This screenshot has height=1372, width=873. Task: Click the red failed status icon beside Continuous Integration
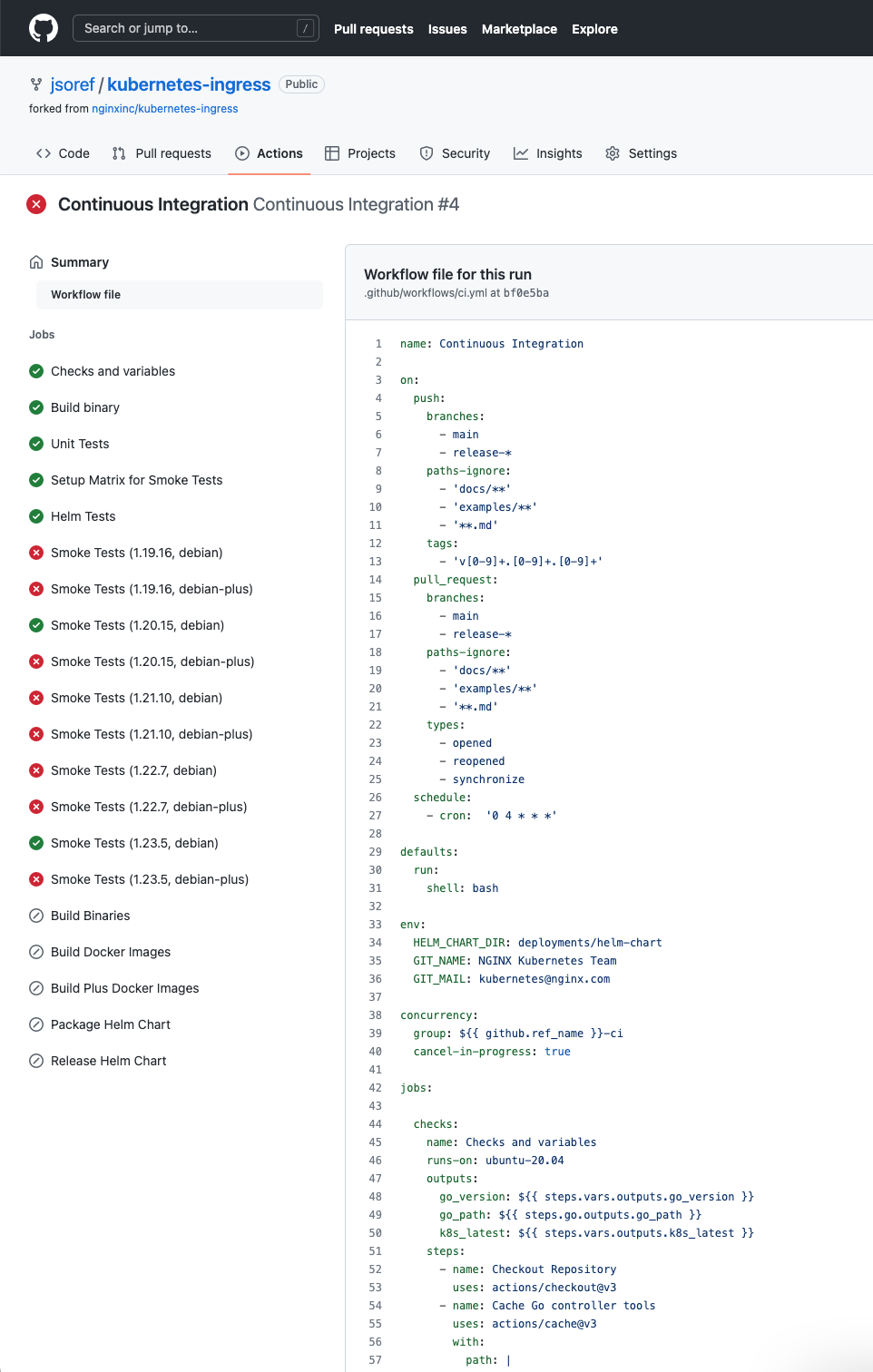(x=36, y=204)
